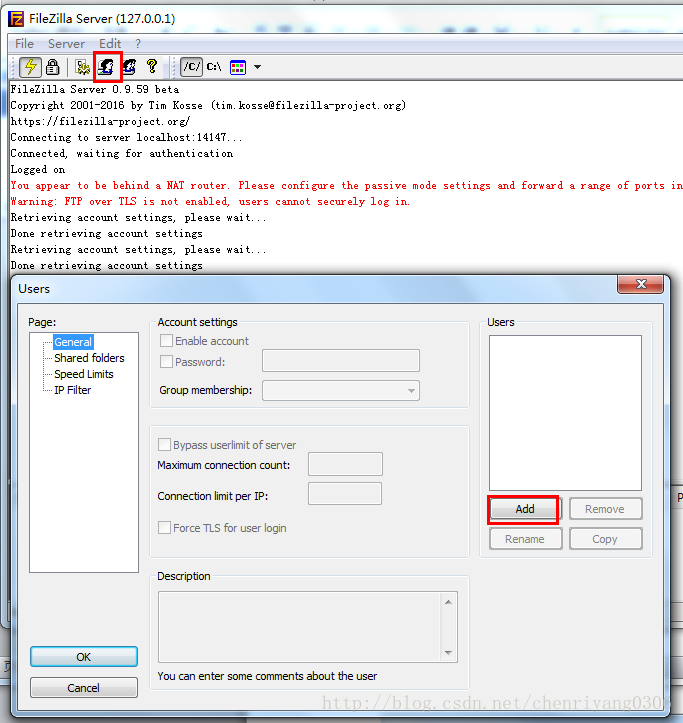Image resolution: width=683 pixels, height=723 pixels.
Task: Click the Copy user button
Action: point(606,539)
